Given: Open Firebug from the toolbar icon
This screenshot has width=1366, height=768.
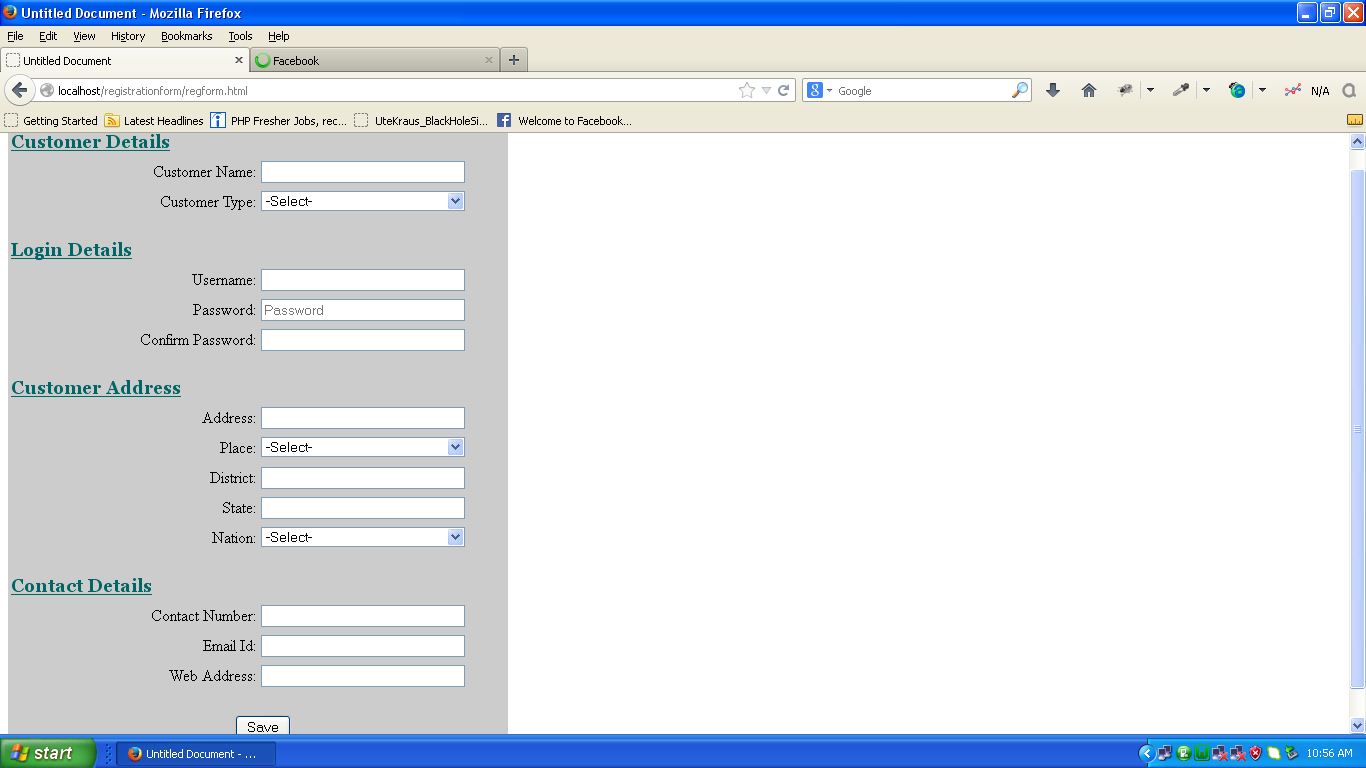Looking at the screenshot, I should click(1125, 90).
